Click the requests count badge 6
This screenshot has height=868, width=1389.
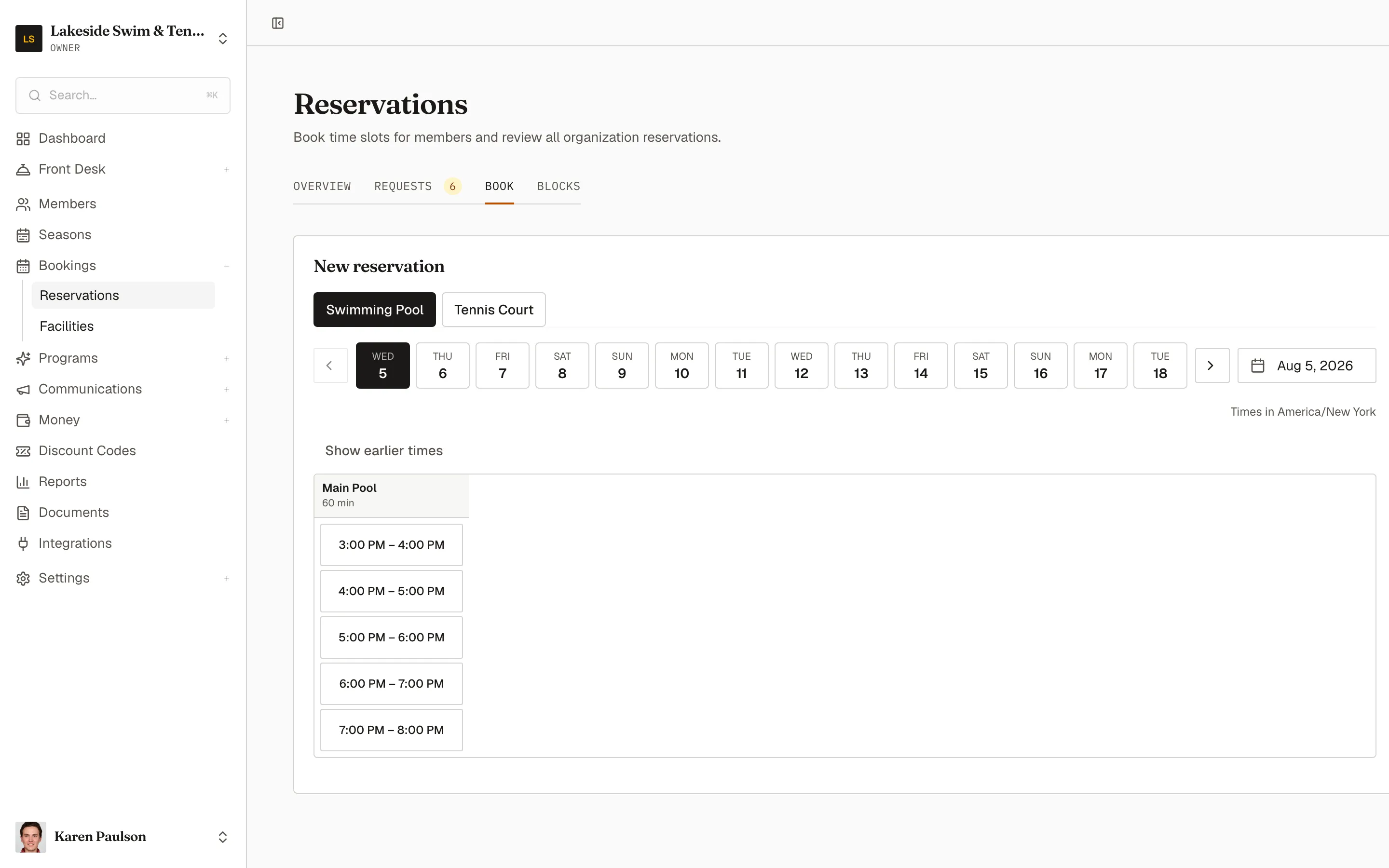[x=452, y=187]
